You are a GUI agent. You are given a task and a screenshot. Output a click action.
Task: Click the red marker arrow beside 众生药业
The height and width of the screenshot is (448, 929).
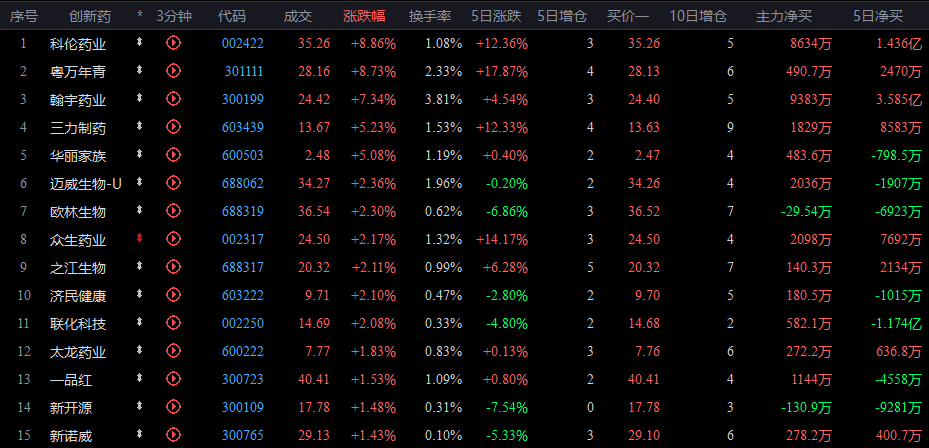[139, 238]
